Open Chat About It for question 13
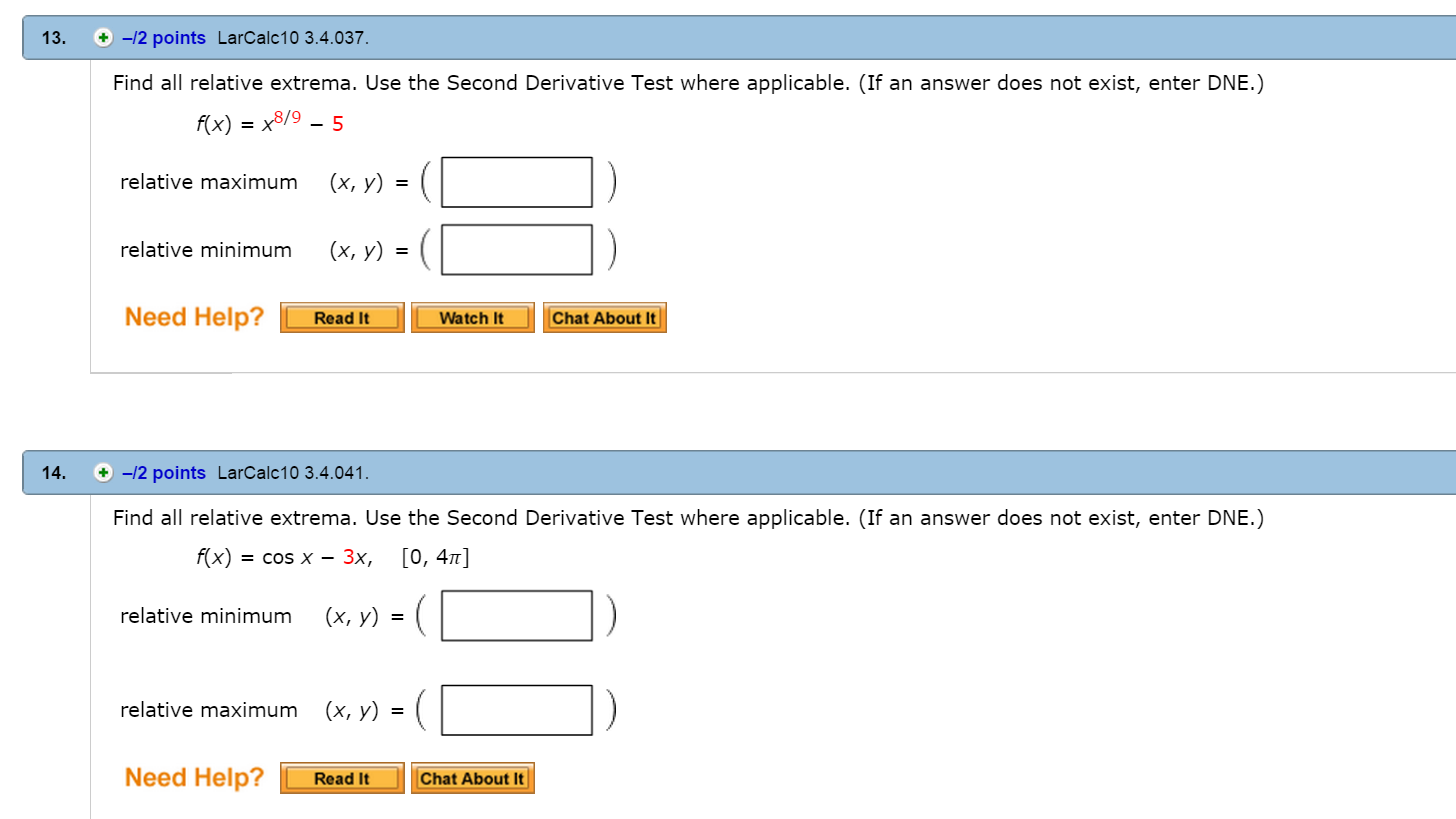 tap(604, 317)
